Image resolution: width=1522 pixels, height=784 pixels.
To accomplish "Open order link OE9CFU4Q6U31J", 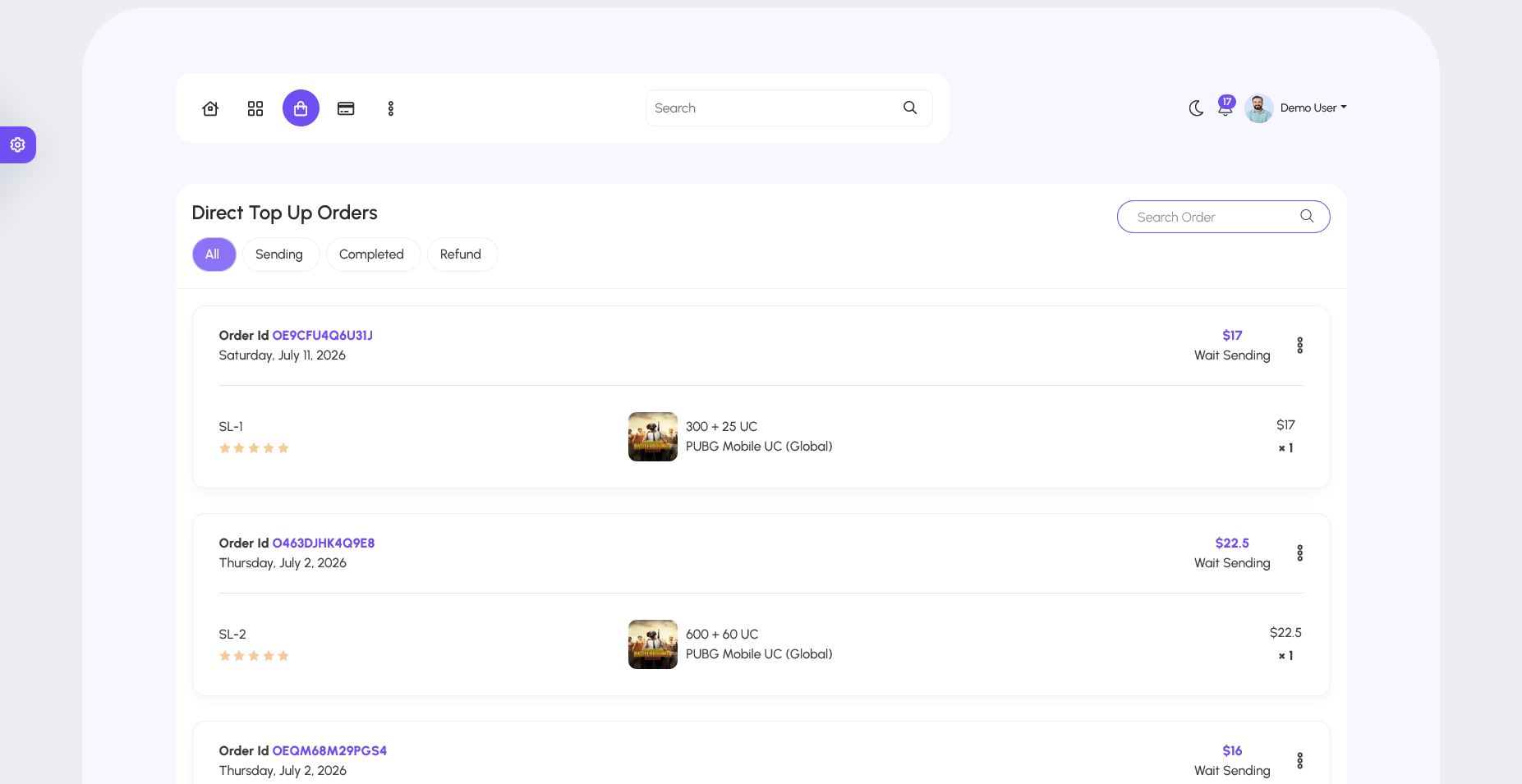I will (x=323, y=335).
